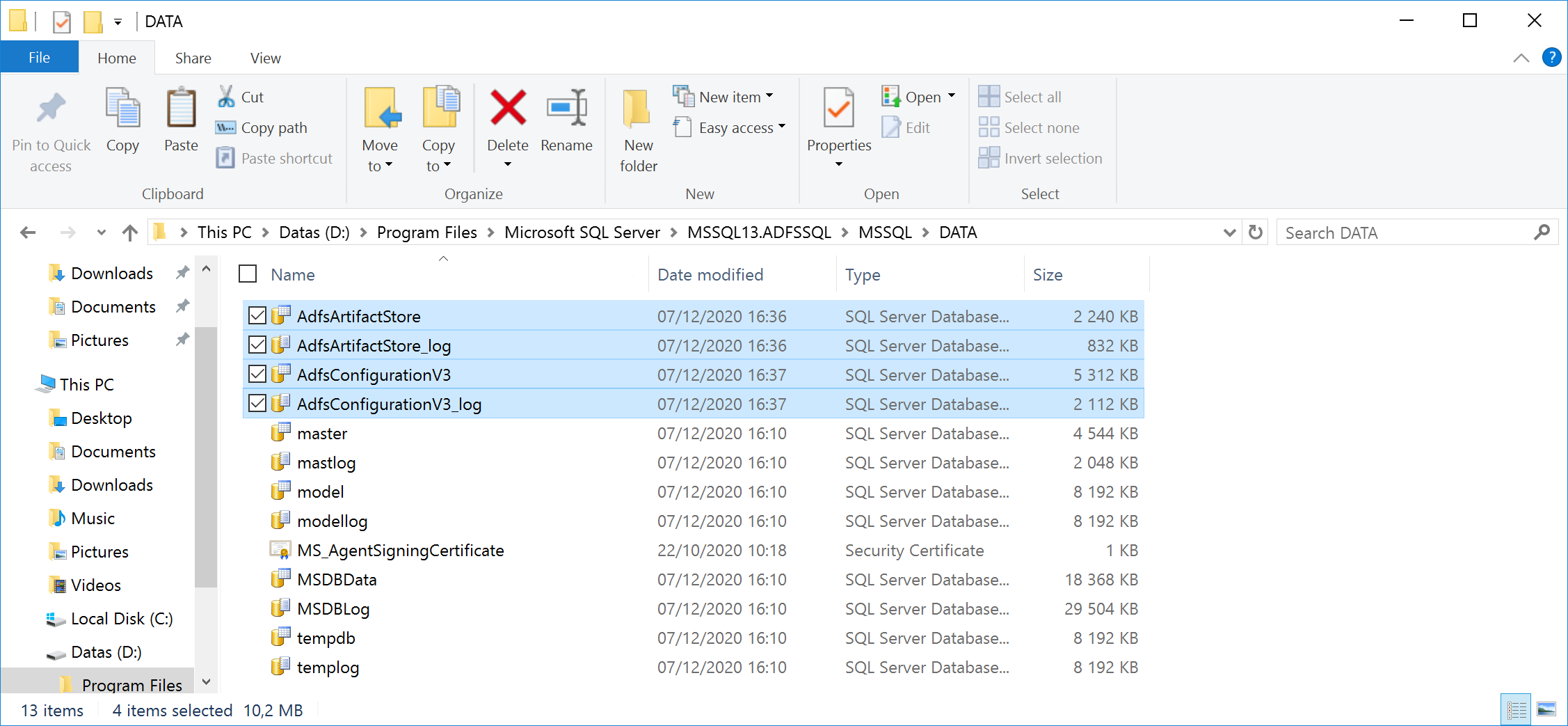
Task: Refresh the DATA folder view
Action: [x=1255, y=232]
